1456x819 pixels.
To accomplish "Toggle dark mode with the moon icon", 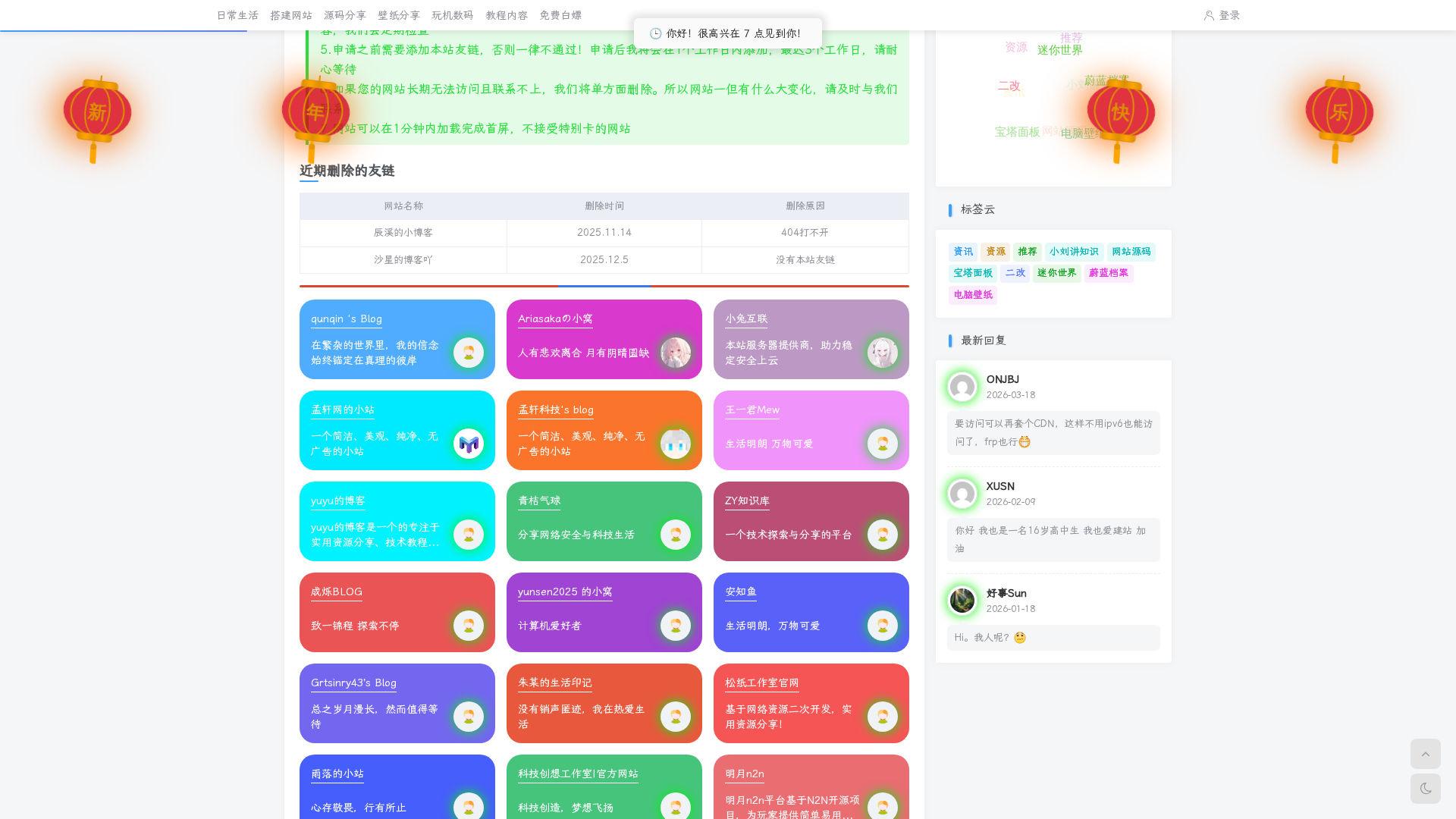I will coord(1425,789).
